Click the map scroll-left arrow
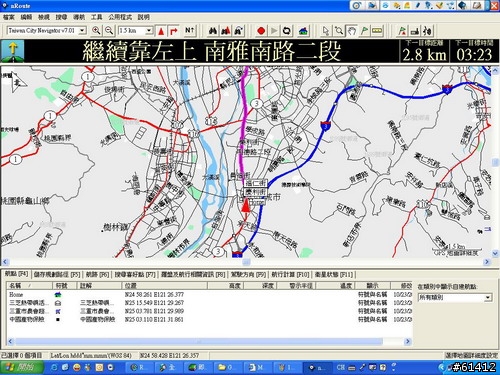Image resolution: width=500 pixels, height=375 pixels. click(5, 262)
